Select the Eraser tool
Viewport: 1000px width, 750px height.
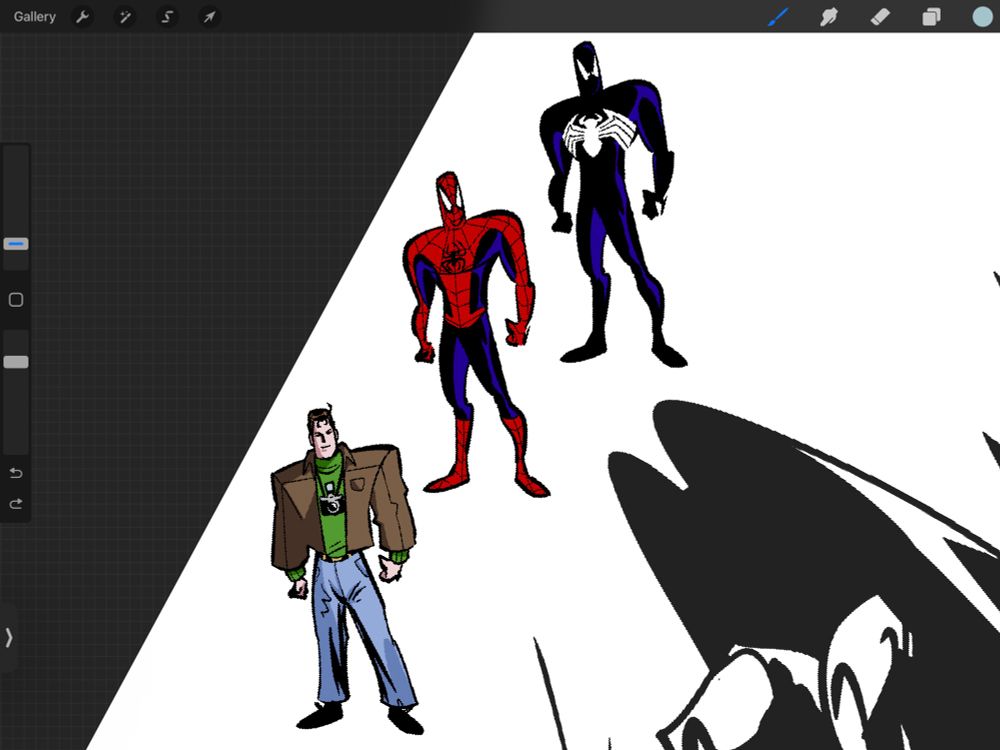[x=880, y=17]
